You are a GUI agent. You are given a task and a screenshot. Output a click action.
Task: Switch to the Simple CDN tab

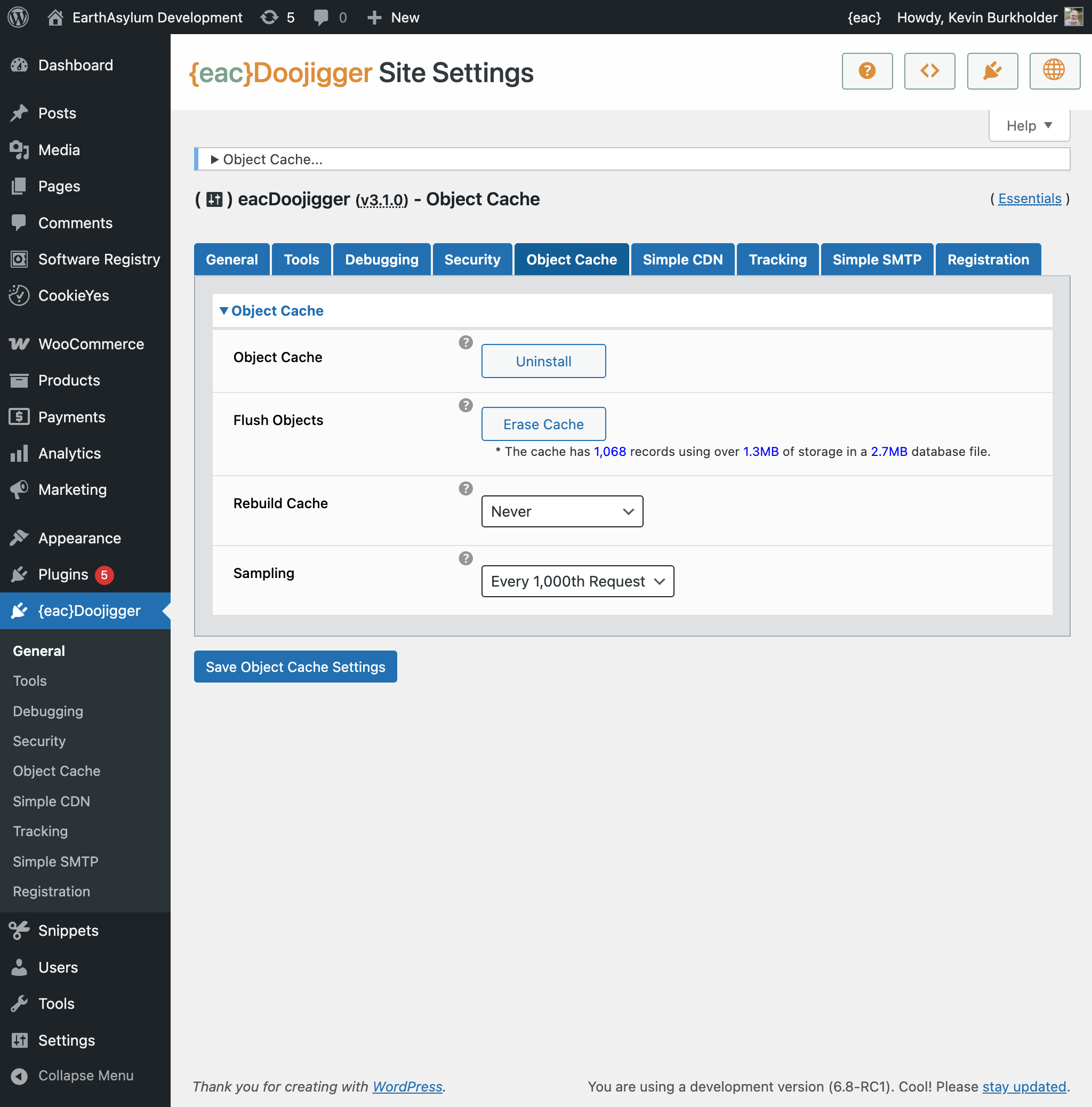click(682, 260)
